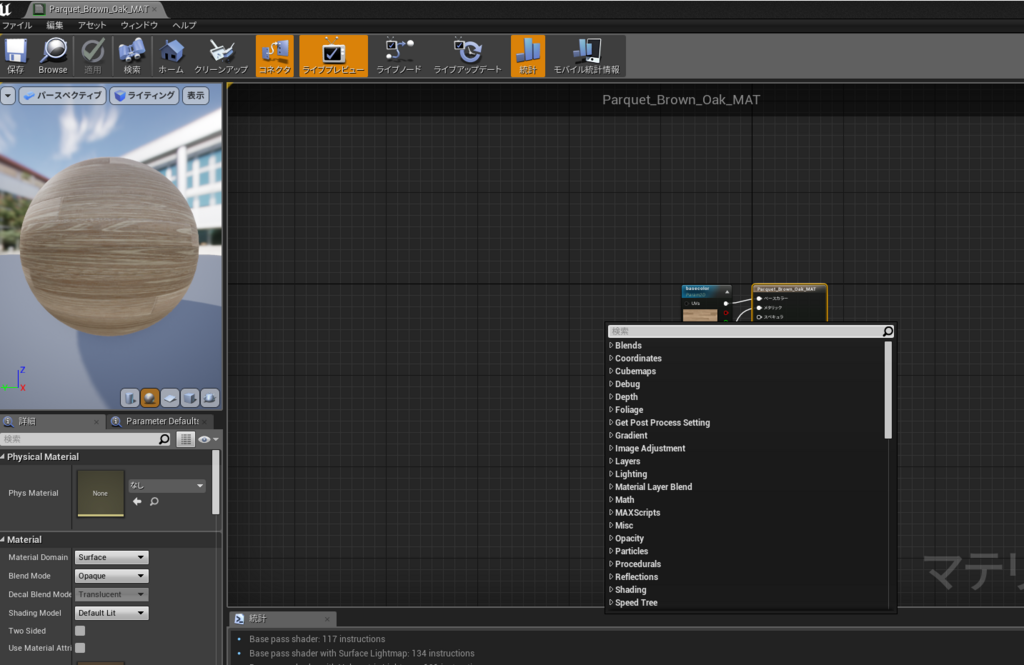This screenshot has height=665, width=1024.
Task: Open the Material Domain Surface dropdown
Action: 112,557
